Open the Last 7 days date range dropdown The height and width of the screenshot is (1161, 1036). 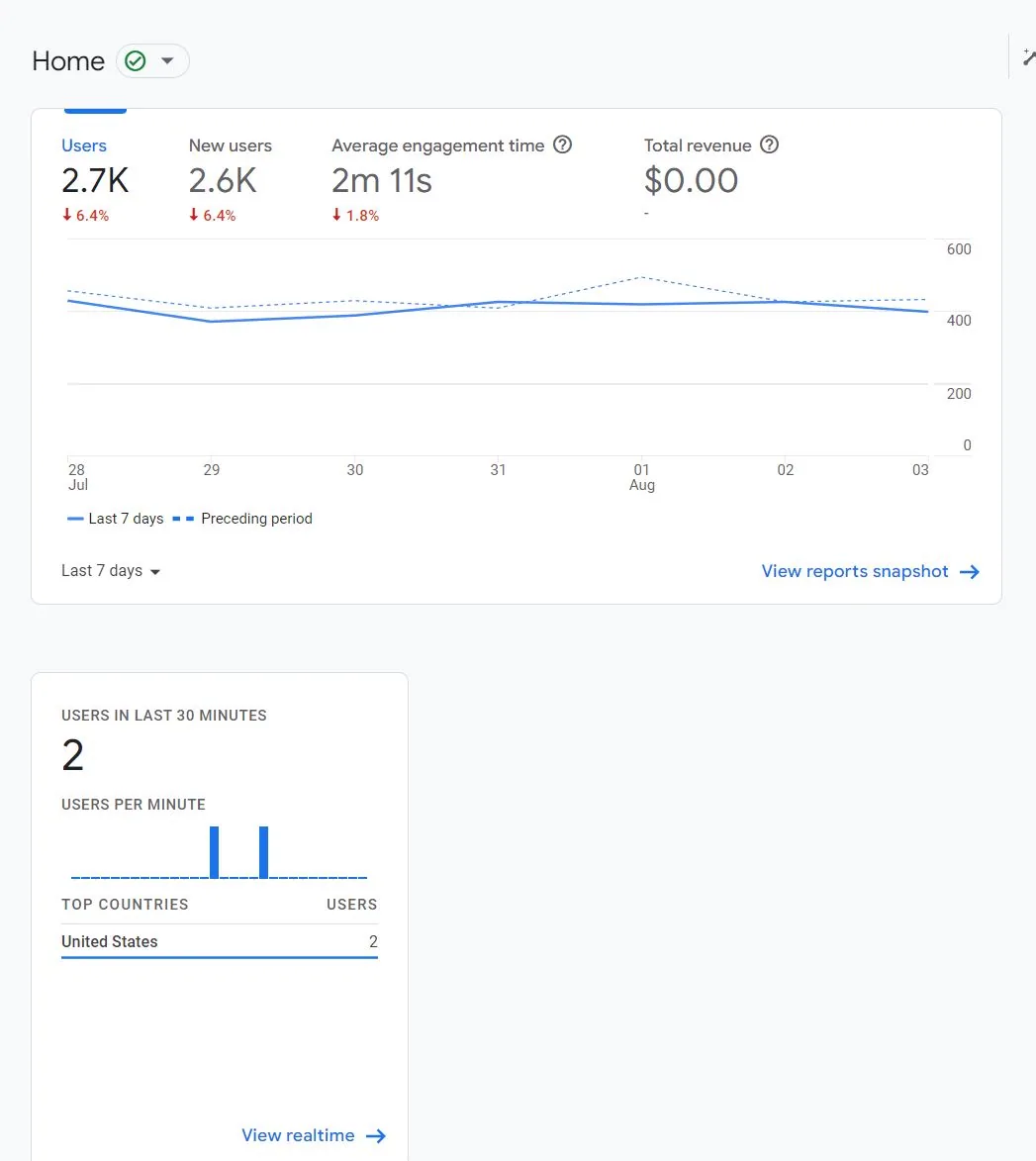111,571
